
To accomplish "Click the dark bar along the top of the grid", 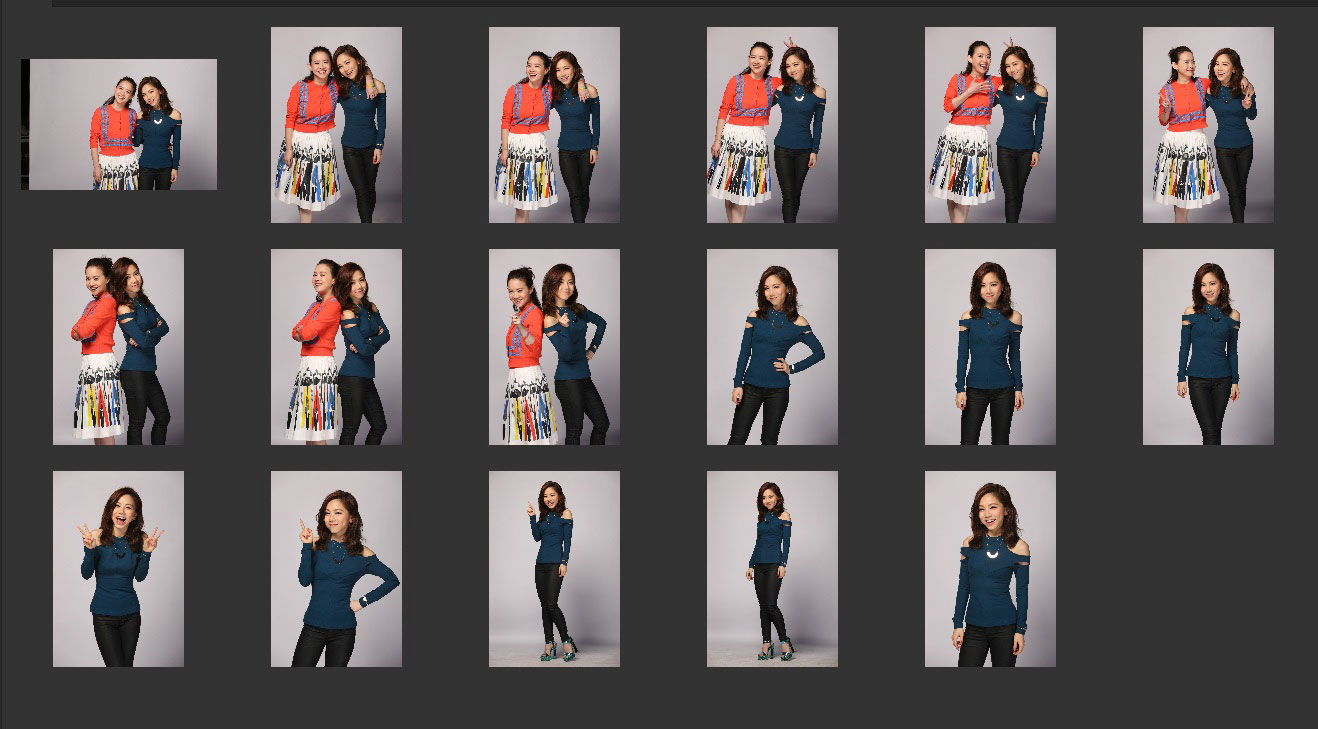I will pos(680,3).
